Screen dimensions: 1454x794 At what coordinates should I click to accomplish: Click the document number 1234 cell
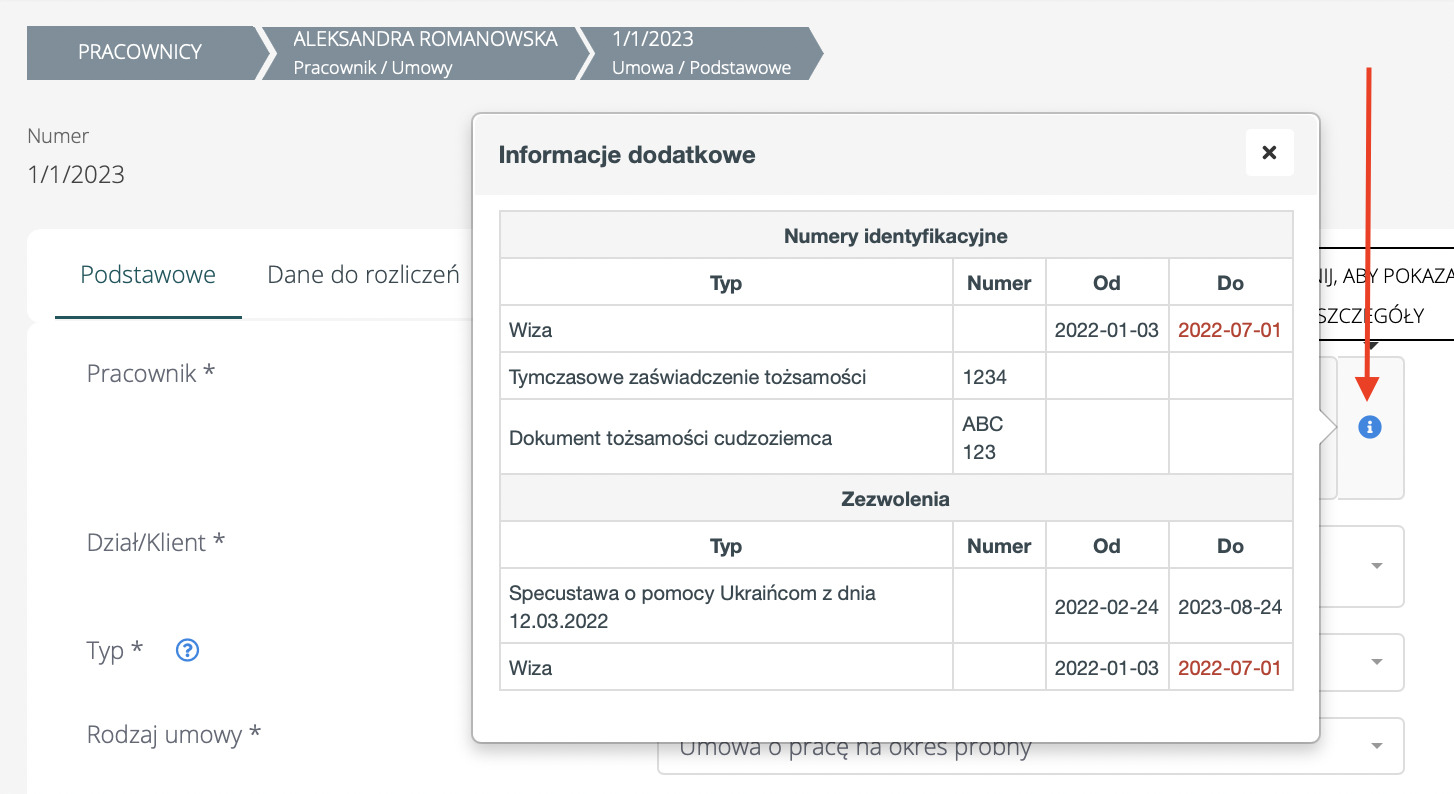[x=984, y=377]
